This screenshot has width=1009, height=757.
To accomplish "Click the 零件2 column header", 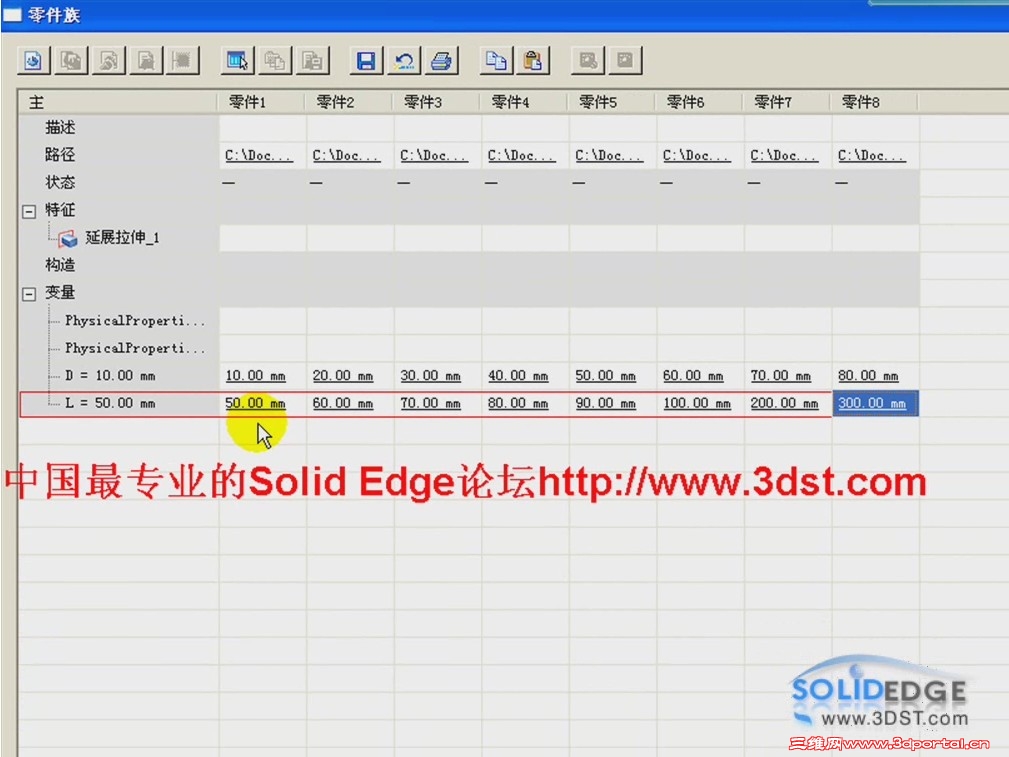I will 349,102.
